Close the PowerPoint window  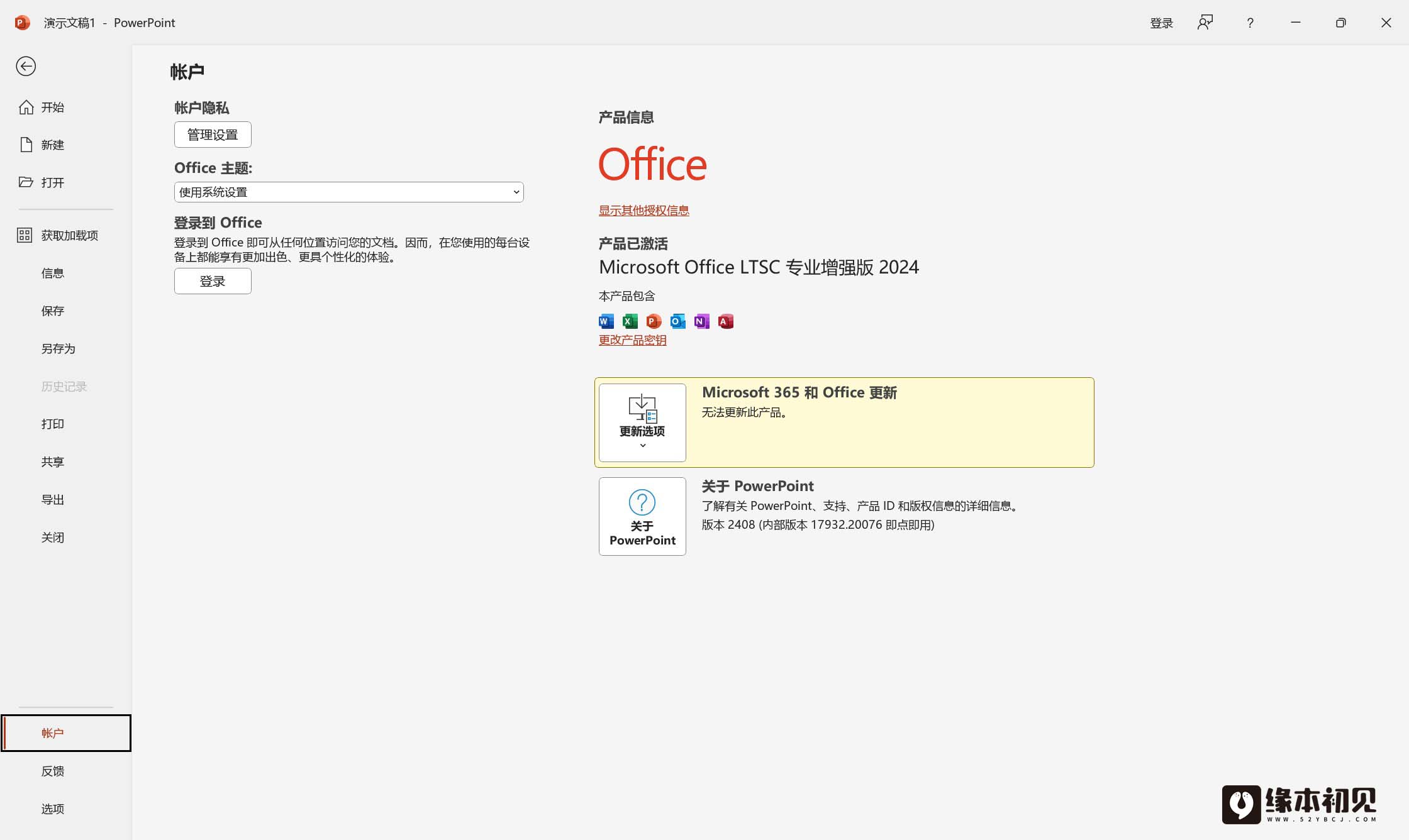1386,23
